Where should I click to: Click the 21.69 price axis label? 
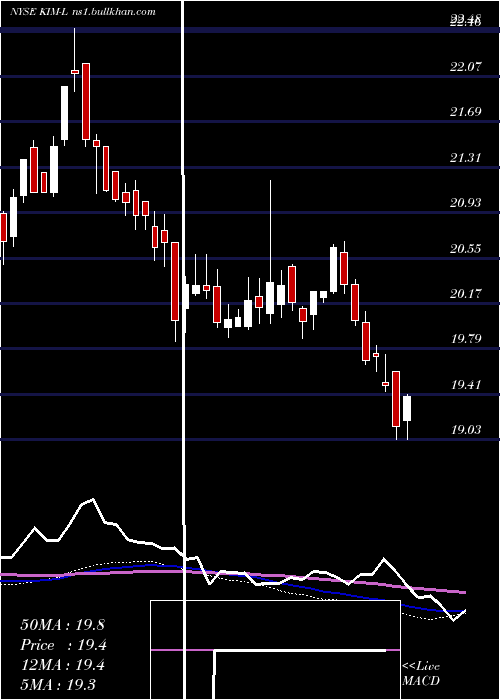tap(466, 112)
